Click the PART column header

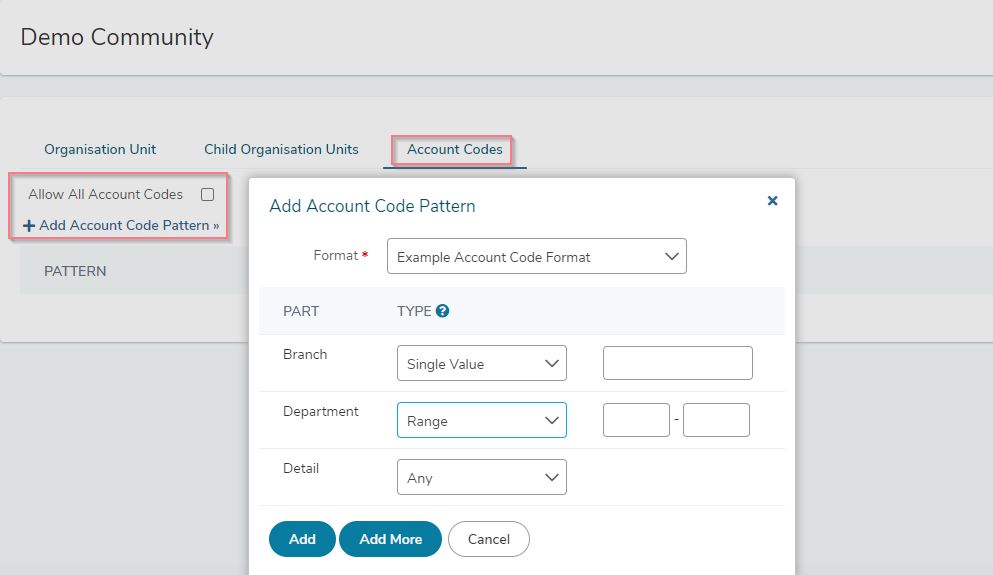click(x=301, y=311)
